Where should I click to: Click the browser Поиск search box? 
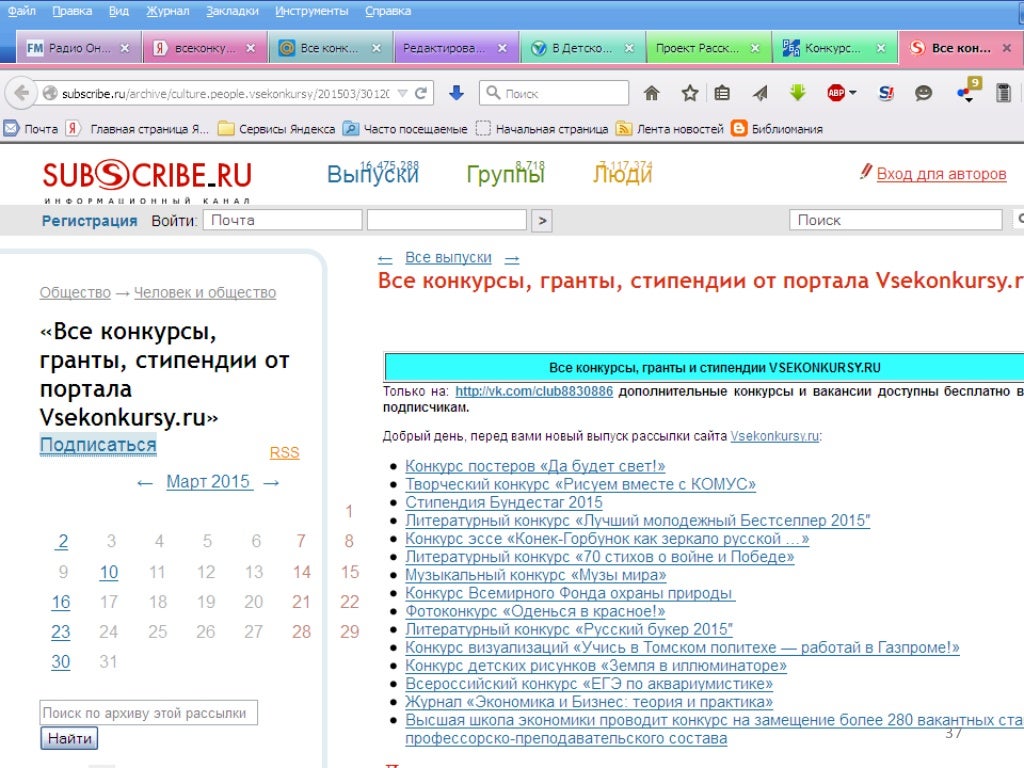pos(554,93)
